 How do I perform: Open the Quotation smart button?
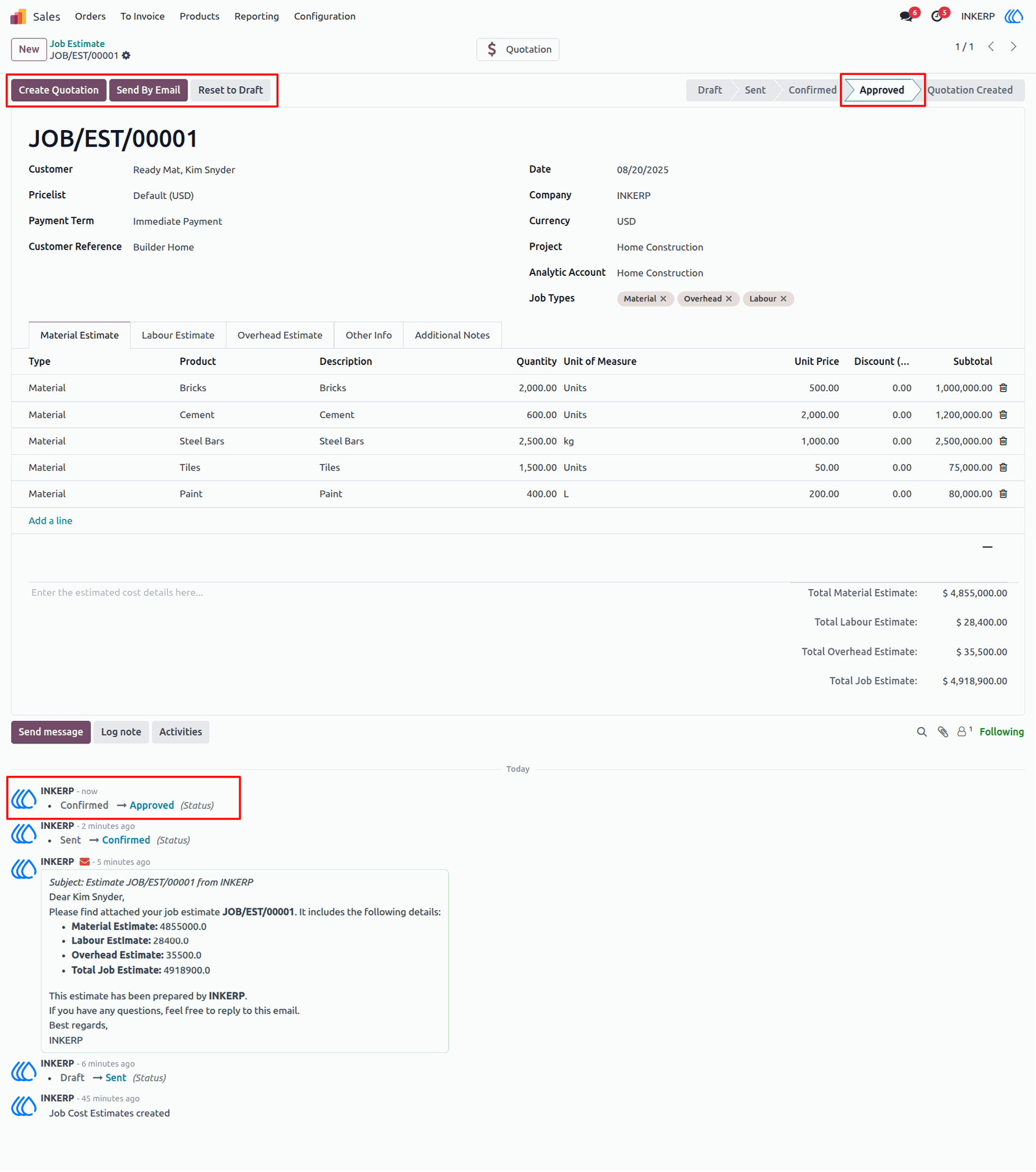pyautogui.click(x=518, y=49)
